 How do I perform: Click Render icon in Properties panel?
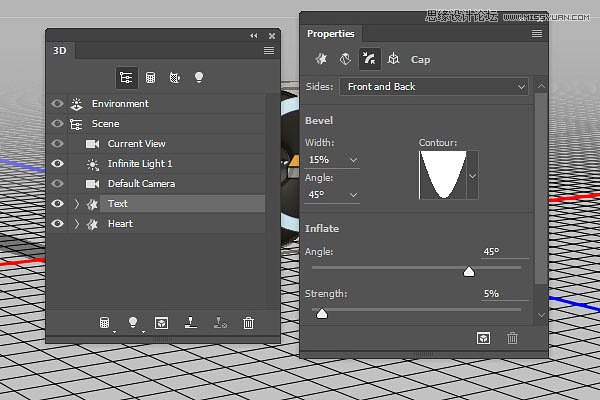(483, 338)
